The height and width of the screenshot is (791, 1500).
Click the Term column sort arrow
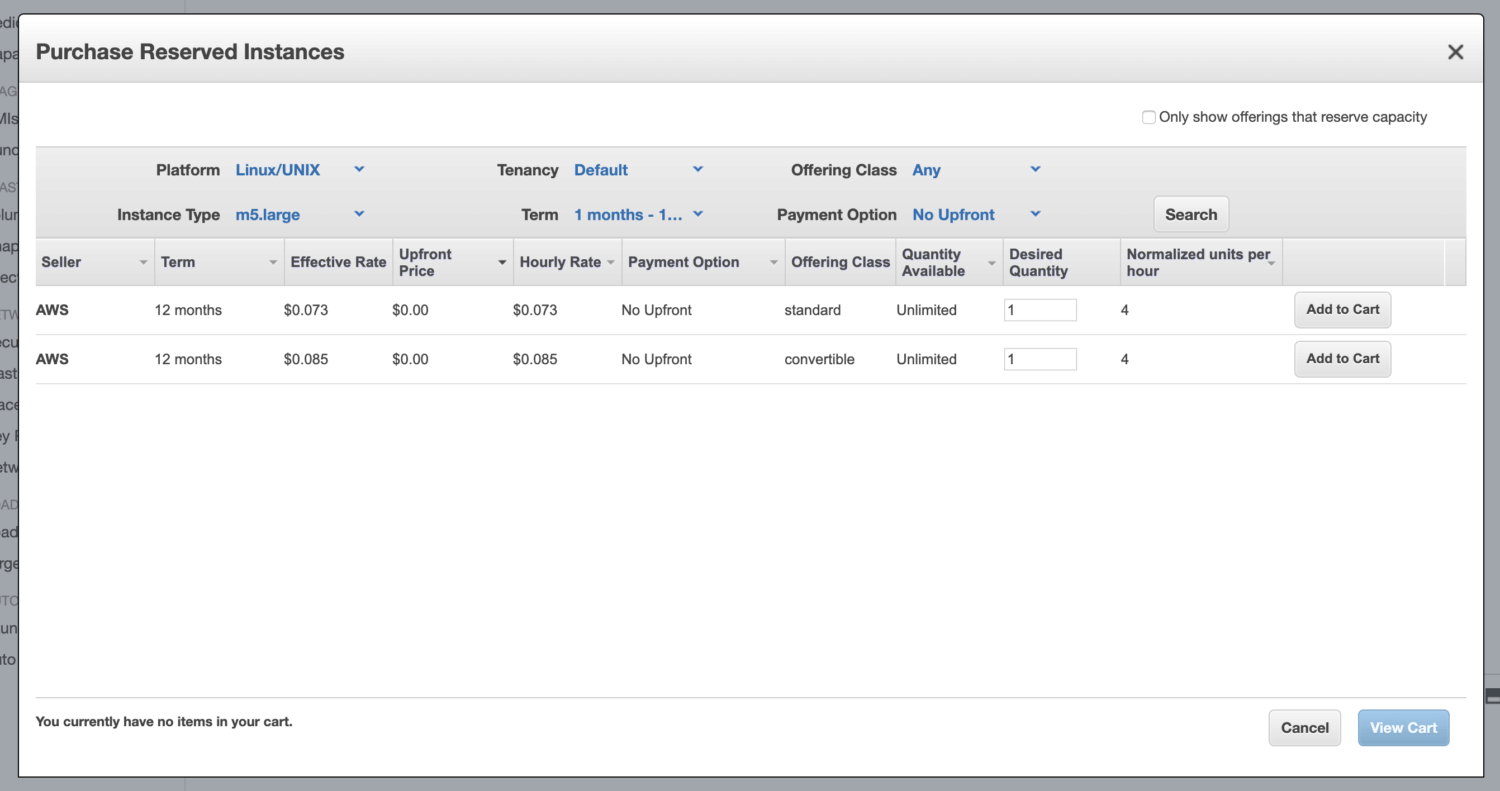[272, 262]
